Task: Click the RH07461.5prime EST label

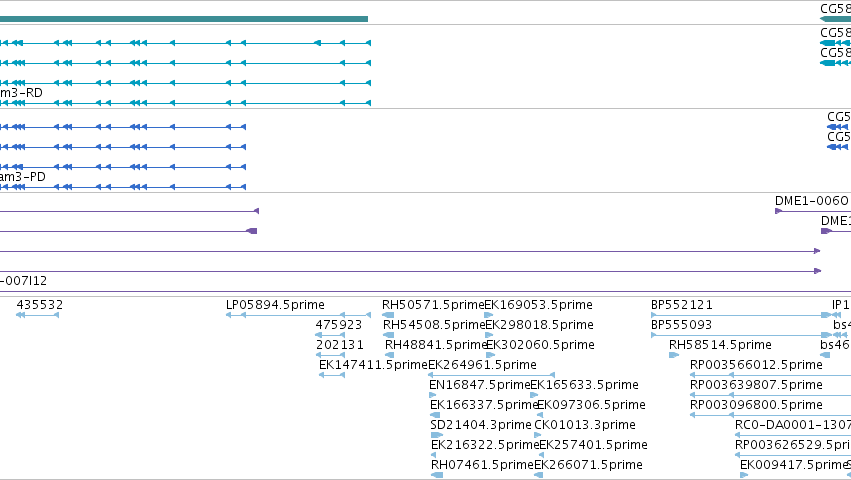Action: click(x=482, y=465)
